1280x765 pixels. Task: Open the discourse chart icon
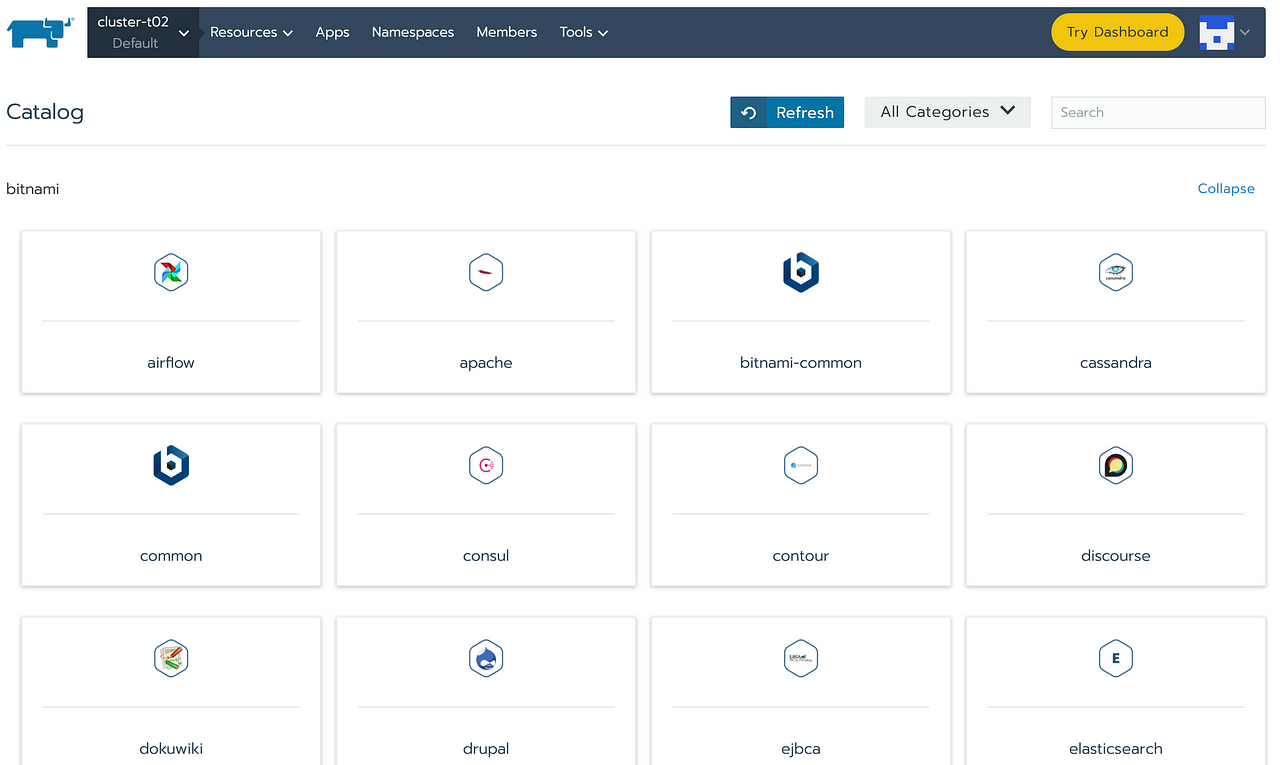(1116, 465)
